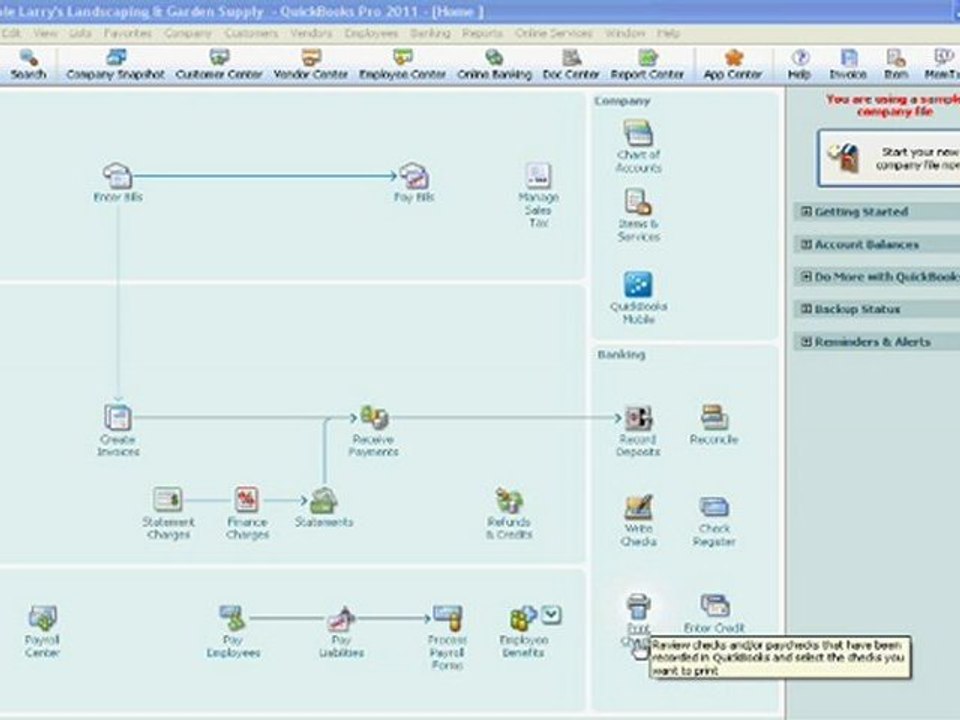Click Start your new company file button

[889, 158]
